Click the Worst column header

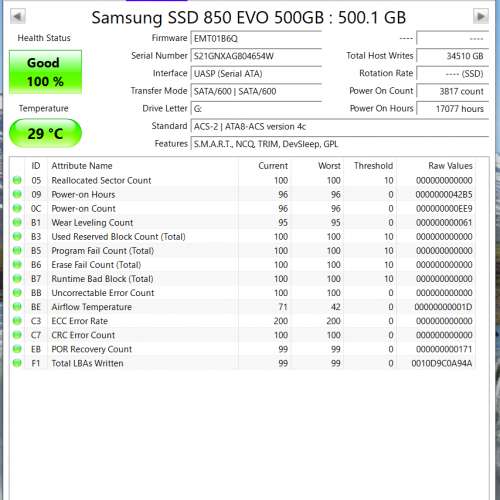tap(329, 166)
